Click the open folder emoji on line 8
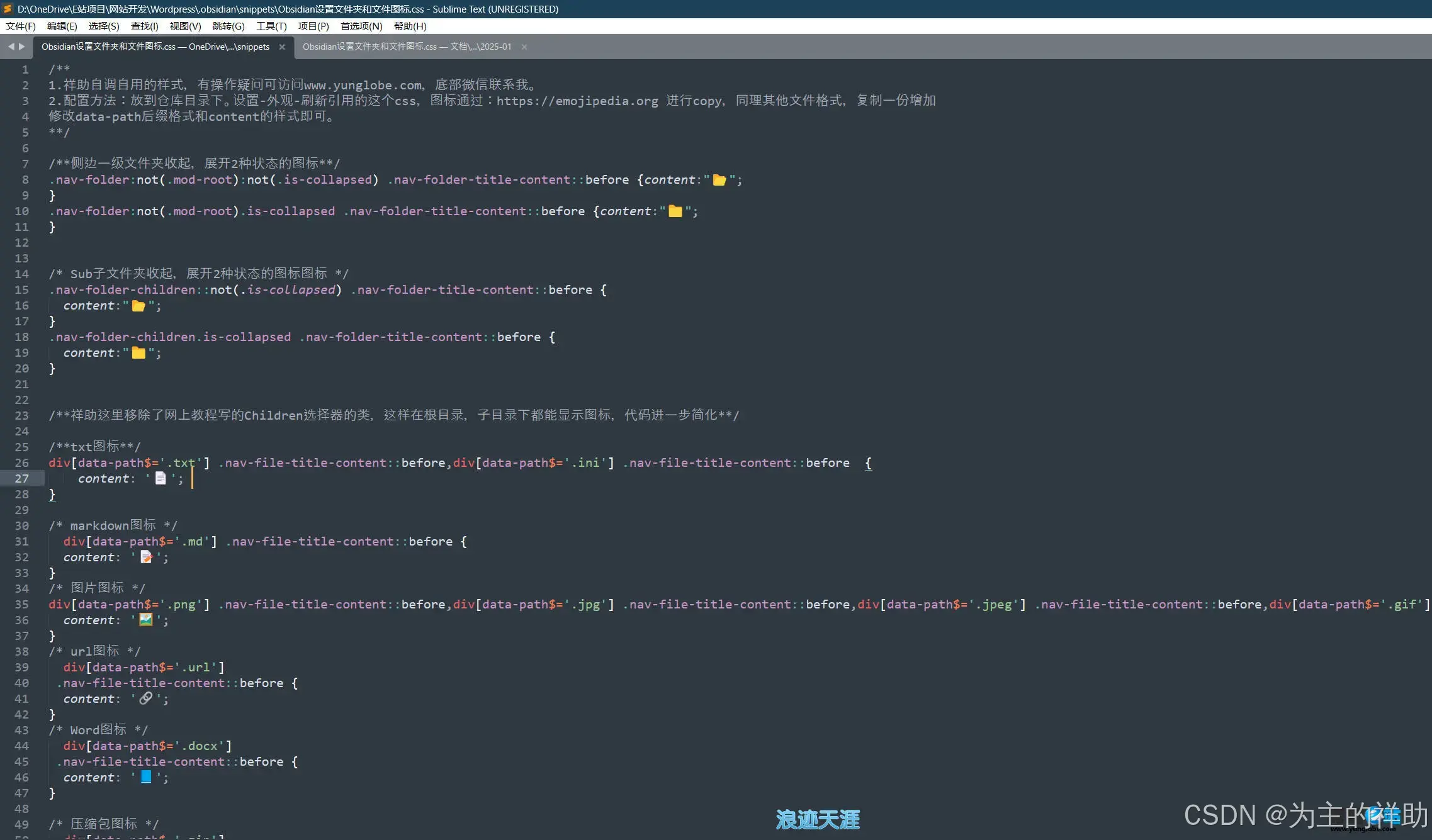This screenshot has height=840, width=1432. pyautogui.click(x=719, y=180)
